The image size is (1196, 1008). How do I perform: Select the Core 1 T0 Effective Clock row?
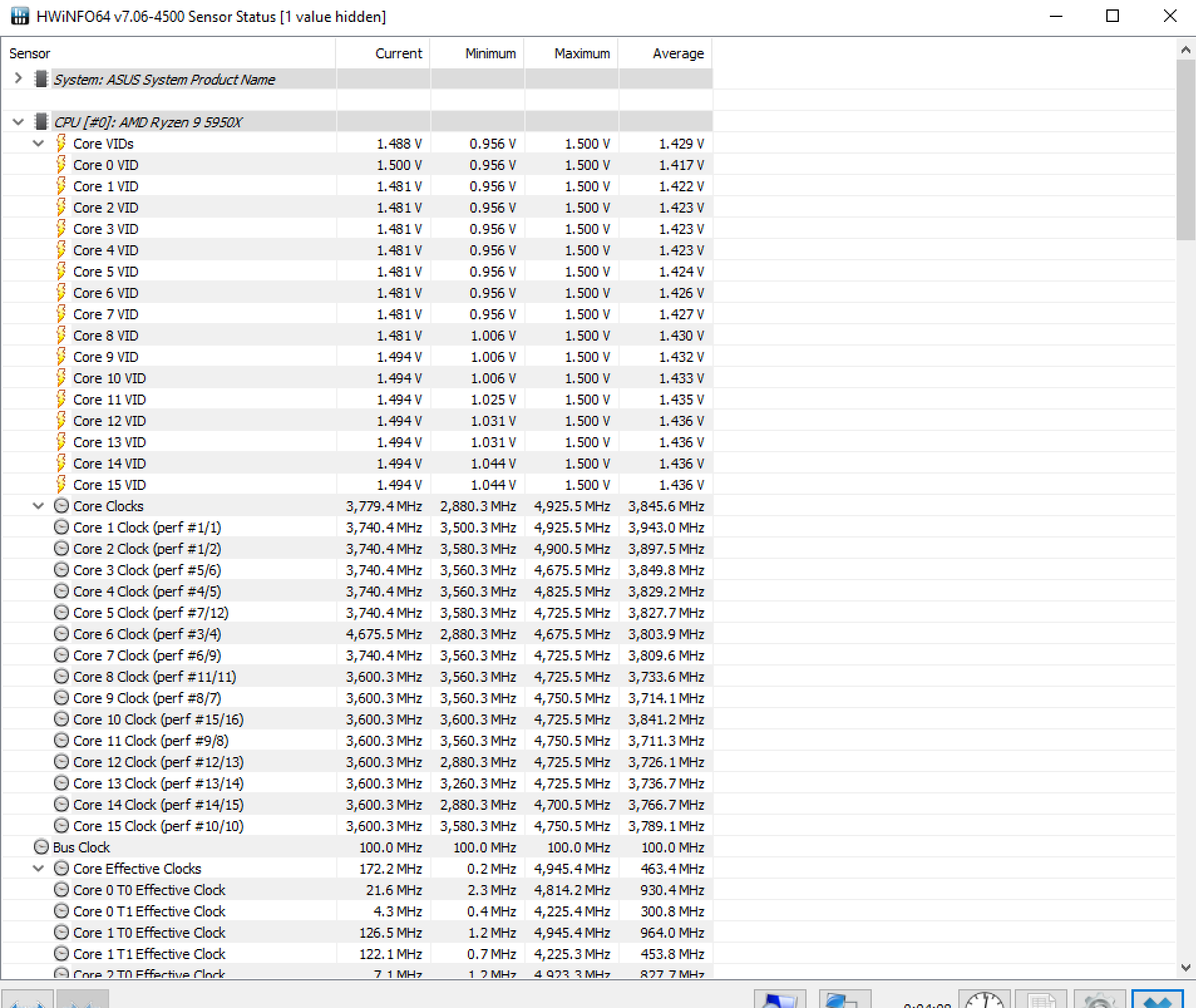point(356,932)
